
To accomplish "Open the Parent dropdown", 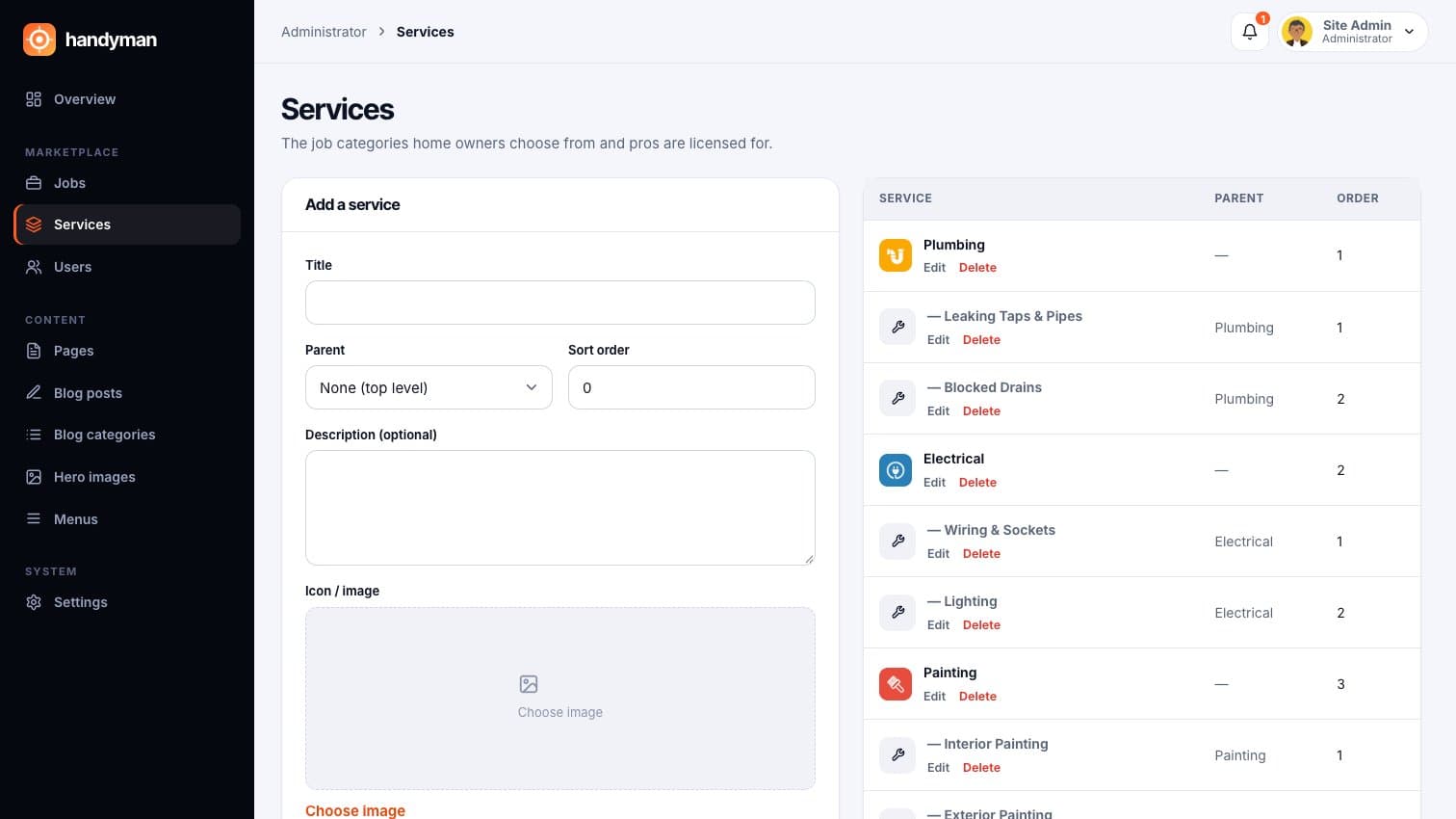I will click(x=429, y=387).
